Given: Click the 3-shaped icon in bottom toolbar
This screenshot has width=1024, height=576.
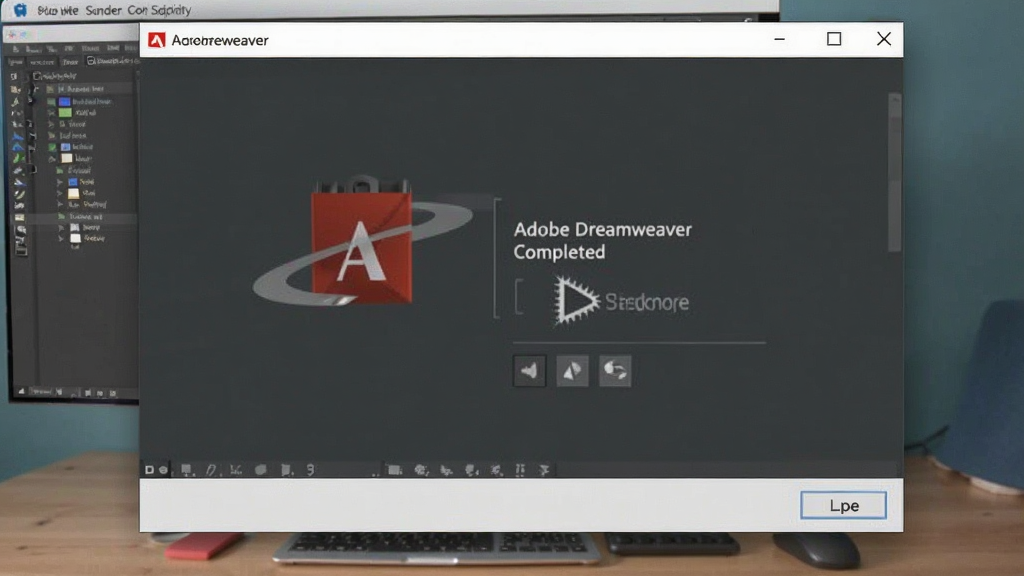Looking at the screenshot, I should [311, 470].
